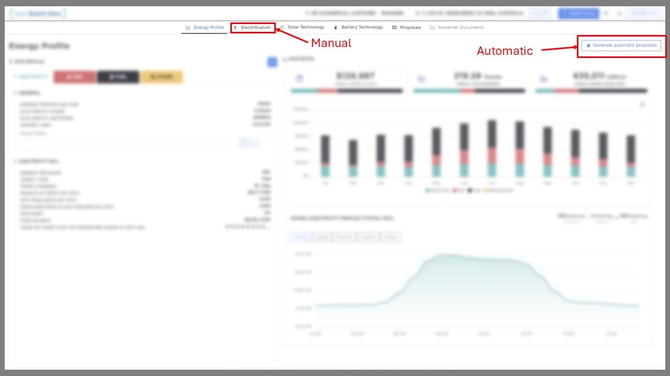The height and width of the screenshot is (376, 670).
Task: Select the red energy source pill
Action: 75,77
